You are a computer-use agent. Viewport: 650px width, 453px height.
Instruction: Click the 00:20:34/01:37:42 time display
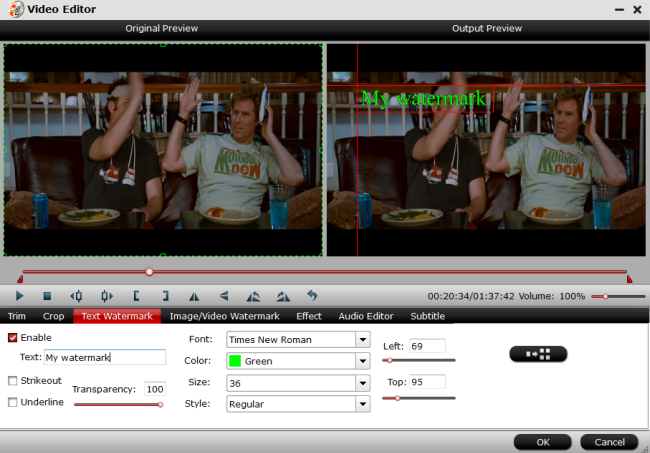point(471,296)
